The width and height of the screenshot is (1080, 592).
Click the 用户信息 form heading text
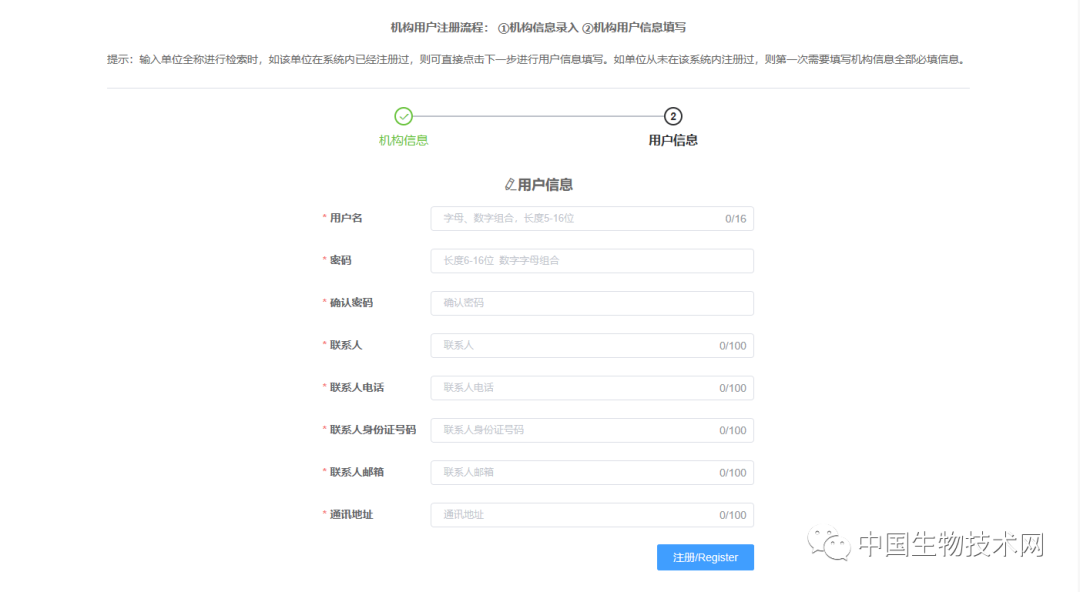546,185
